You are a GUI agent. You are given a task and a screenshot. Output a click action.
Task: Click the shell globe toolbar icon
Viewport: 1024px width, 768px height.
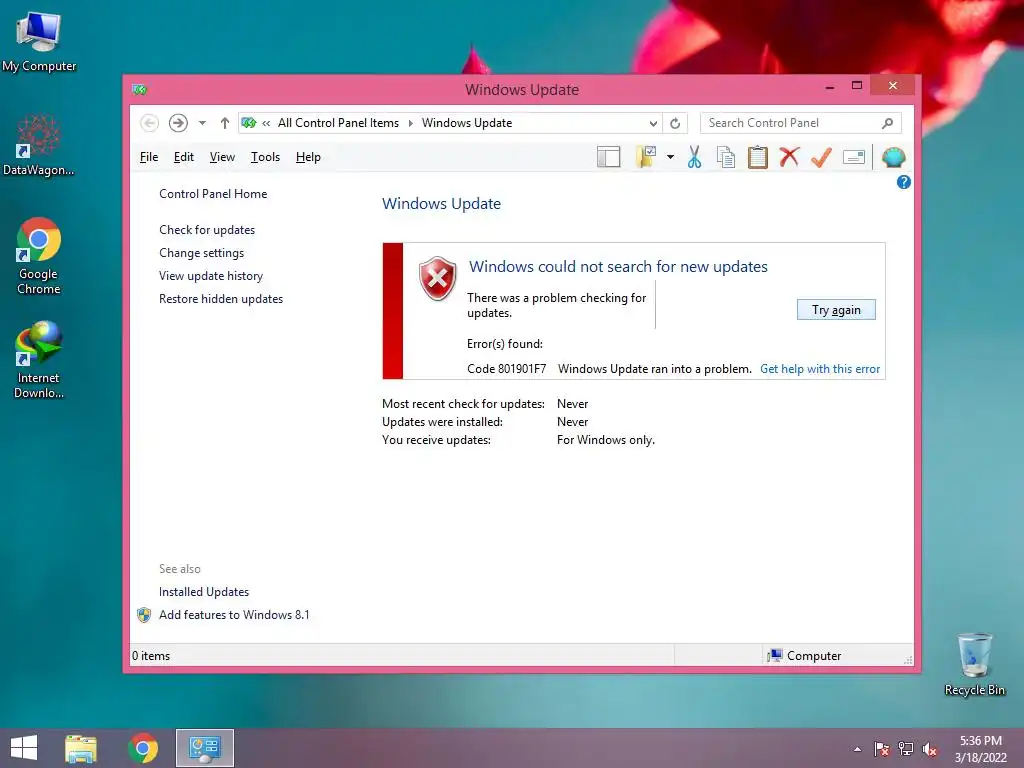pyautogui.click(x=893, y=157)
